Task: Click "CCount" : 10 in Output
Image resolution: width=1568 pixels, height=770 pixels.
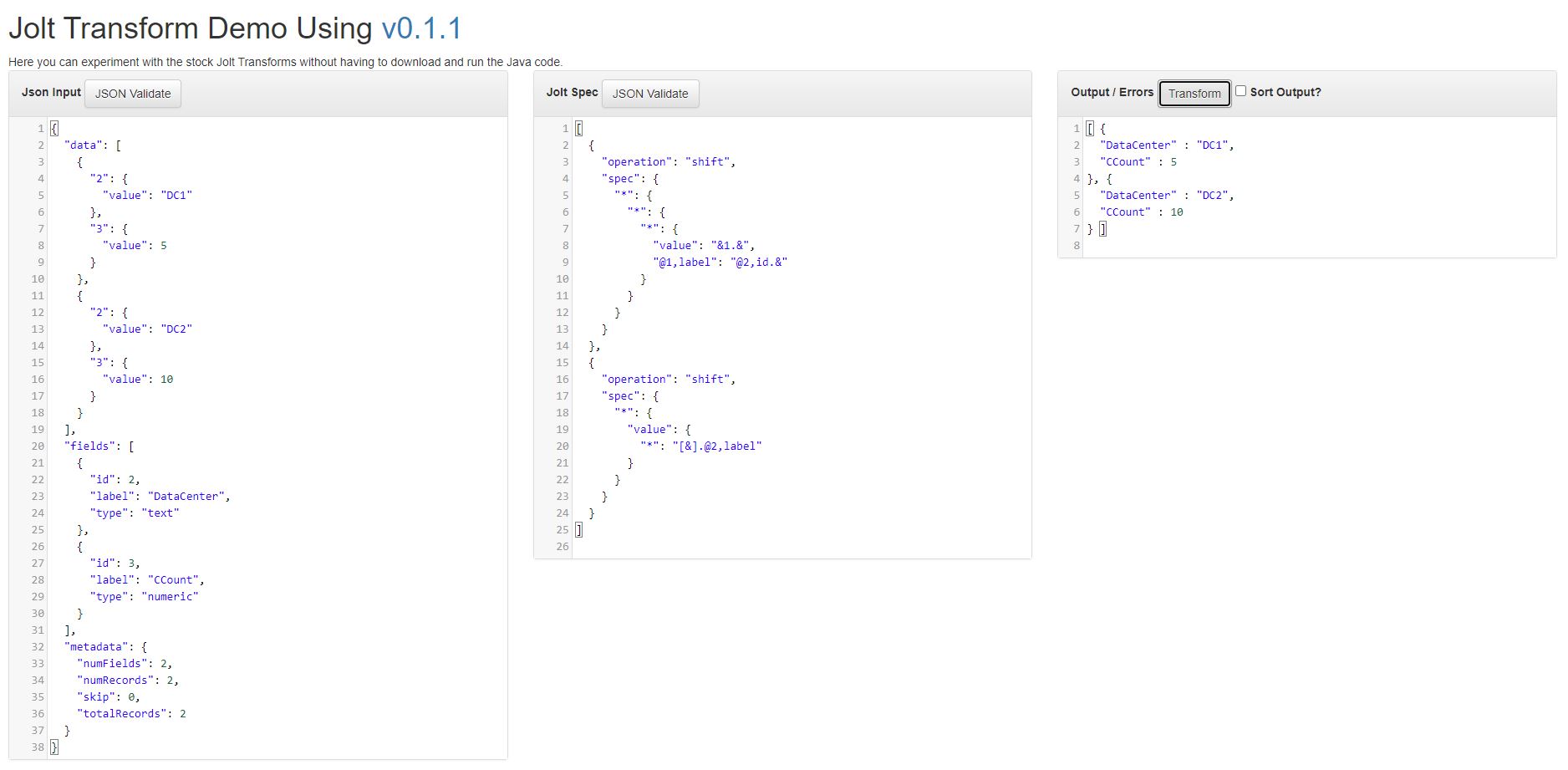Action: coord(1142,212)
